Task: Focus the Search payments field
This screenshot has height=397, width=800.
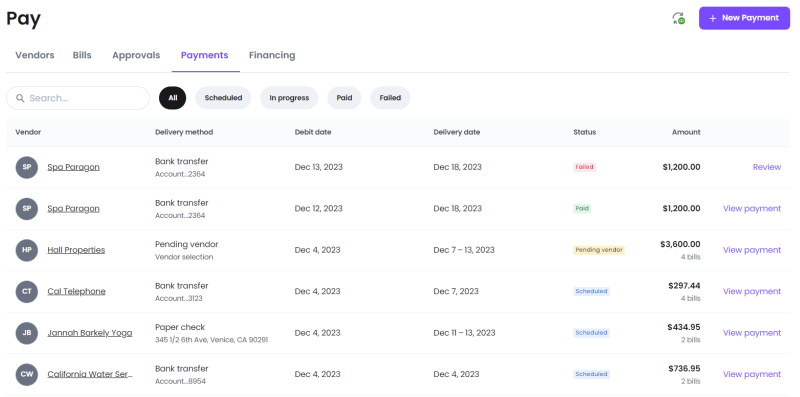Action: coord(78,98)
